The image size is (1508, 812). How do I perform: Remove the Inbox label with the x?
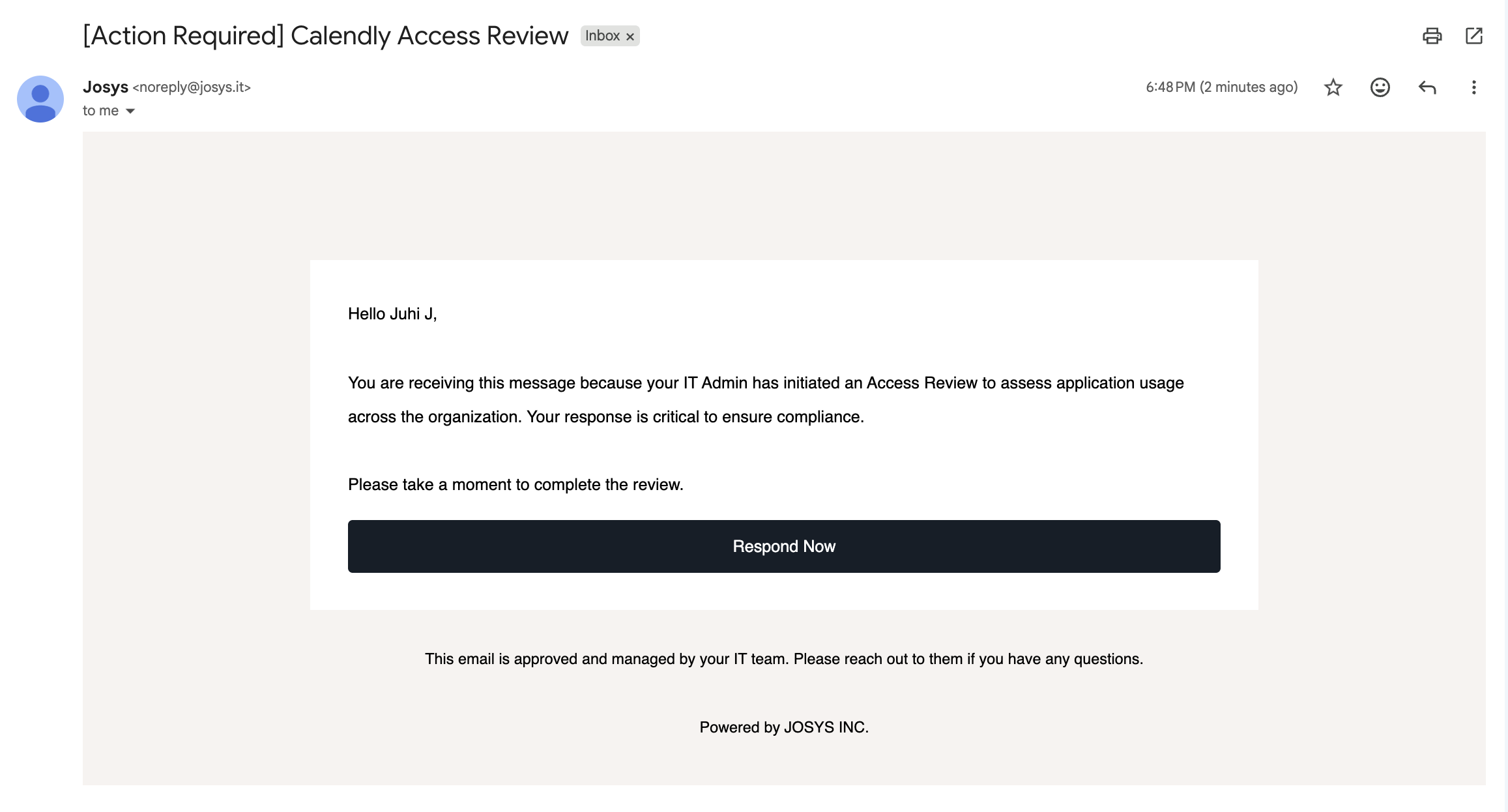(x=630, y=36)
